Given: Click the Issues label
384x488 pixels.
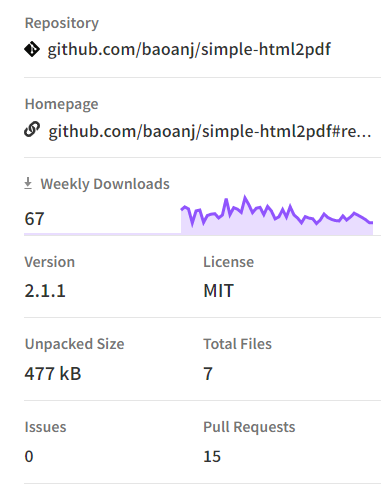Looking at the screenshot, I should tap(45, 427).
